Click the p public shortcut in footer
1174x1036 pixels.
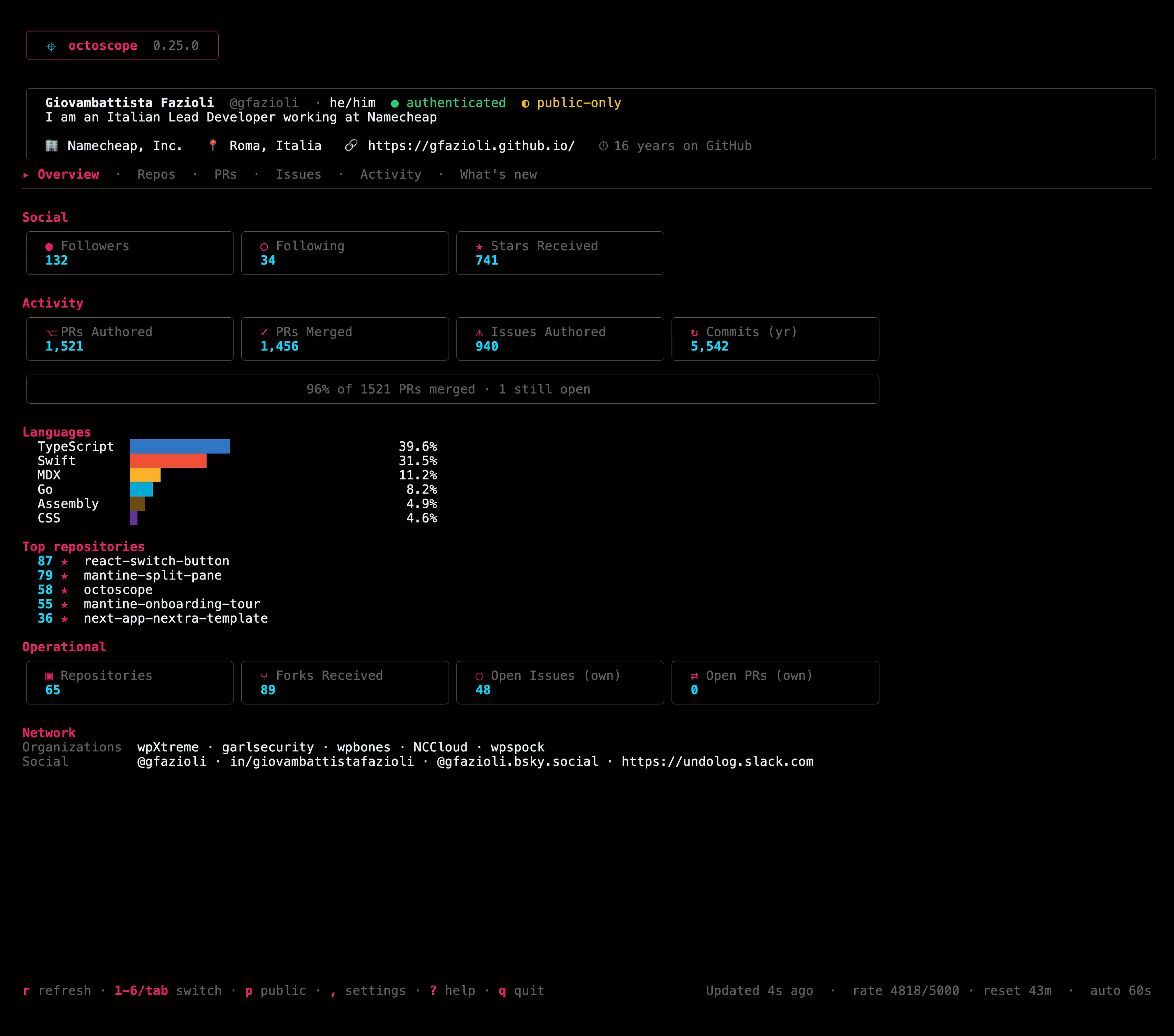[276, 991]
